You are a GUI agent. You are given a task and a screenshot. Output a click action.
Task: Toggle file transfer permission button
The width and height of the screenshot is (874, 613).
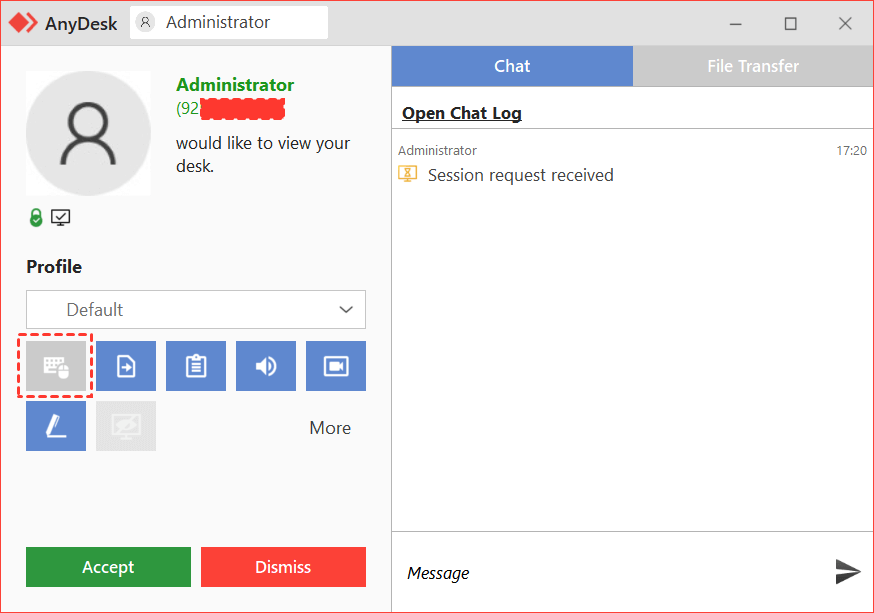click(126, 366)
